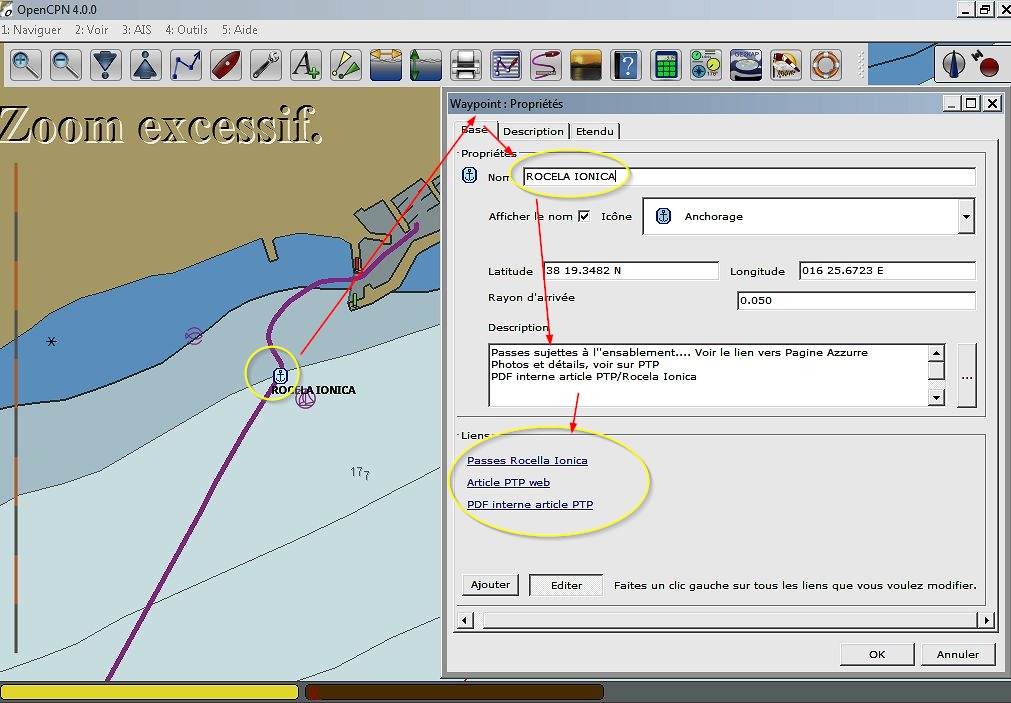Shift to larger scale chart arrow-down icon
Screen dimensions: 1011x703
[106, 65]
